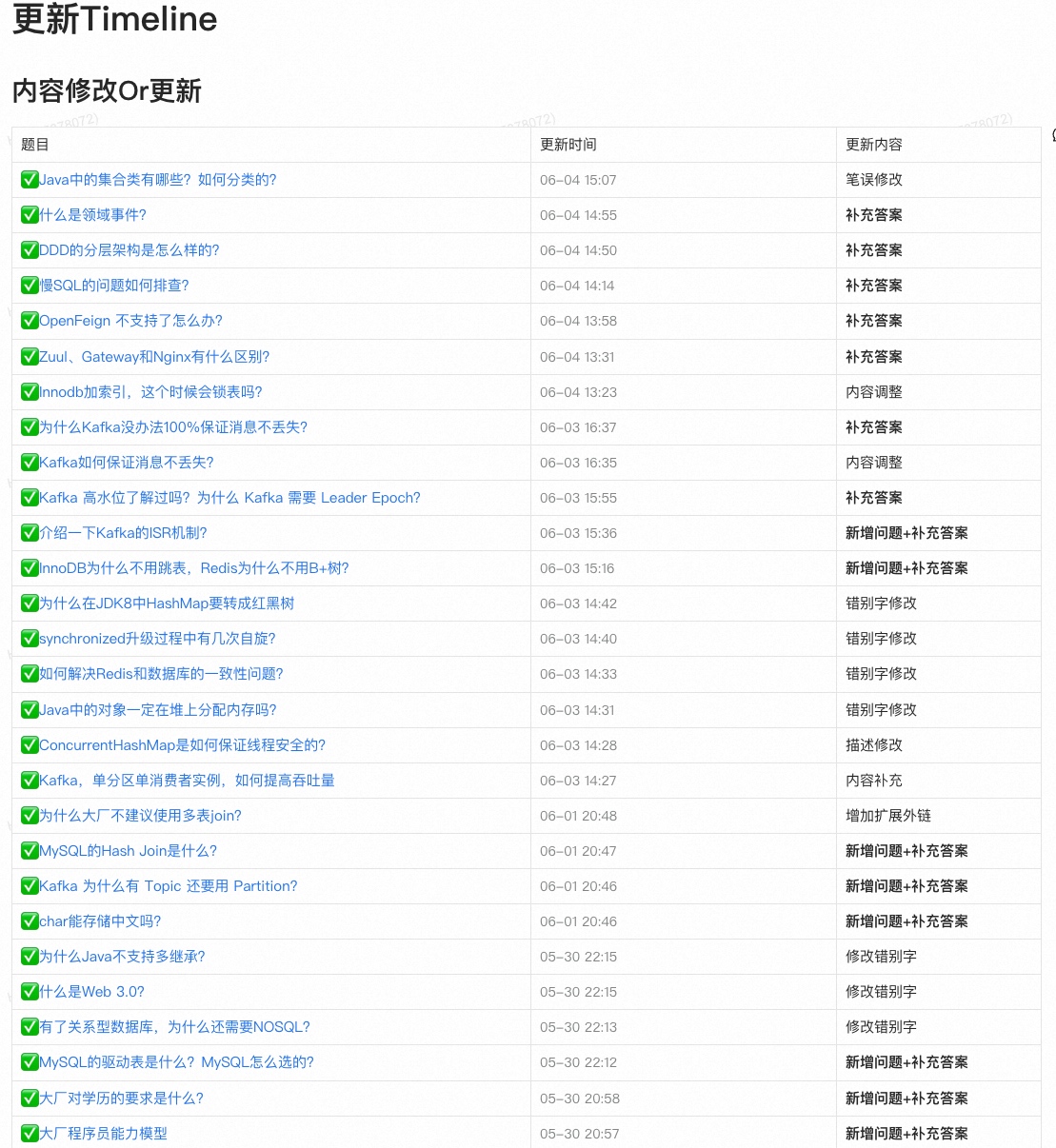Select the 更新内容 column header
The height and width of the screenshot is (1148, 1056).
pyautogui.click(x=874, y=145)
